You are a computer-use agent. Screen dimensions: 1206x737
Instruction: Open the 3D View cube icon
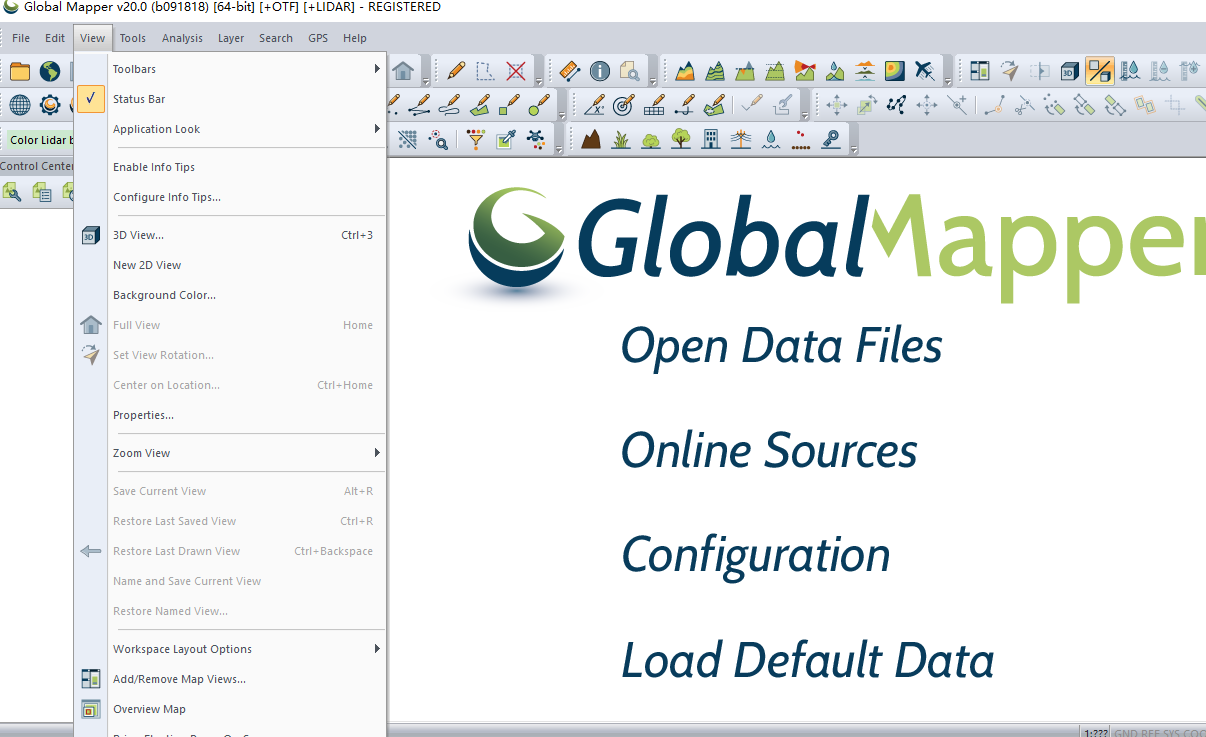coord(1068,70)
